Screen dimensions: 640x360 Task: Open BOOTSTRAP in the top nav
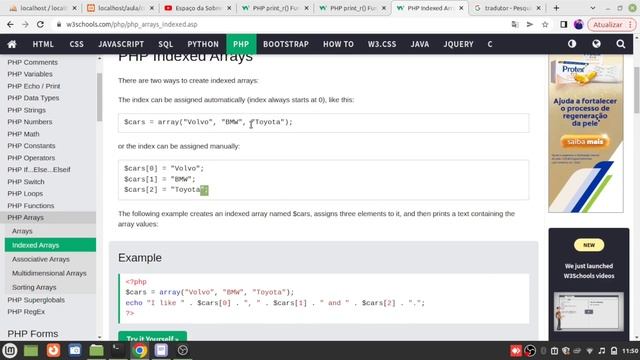pyautogui.click(x=286, y=44)
